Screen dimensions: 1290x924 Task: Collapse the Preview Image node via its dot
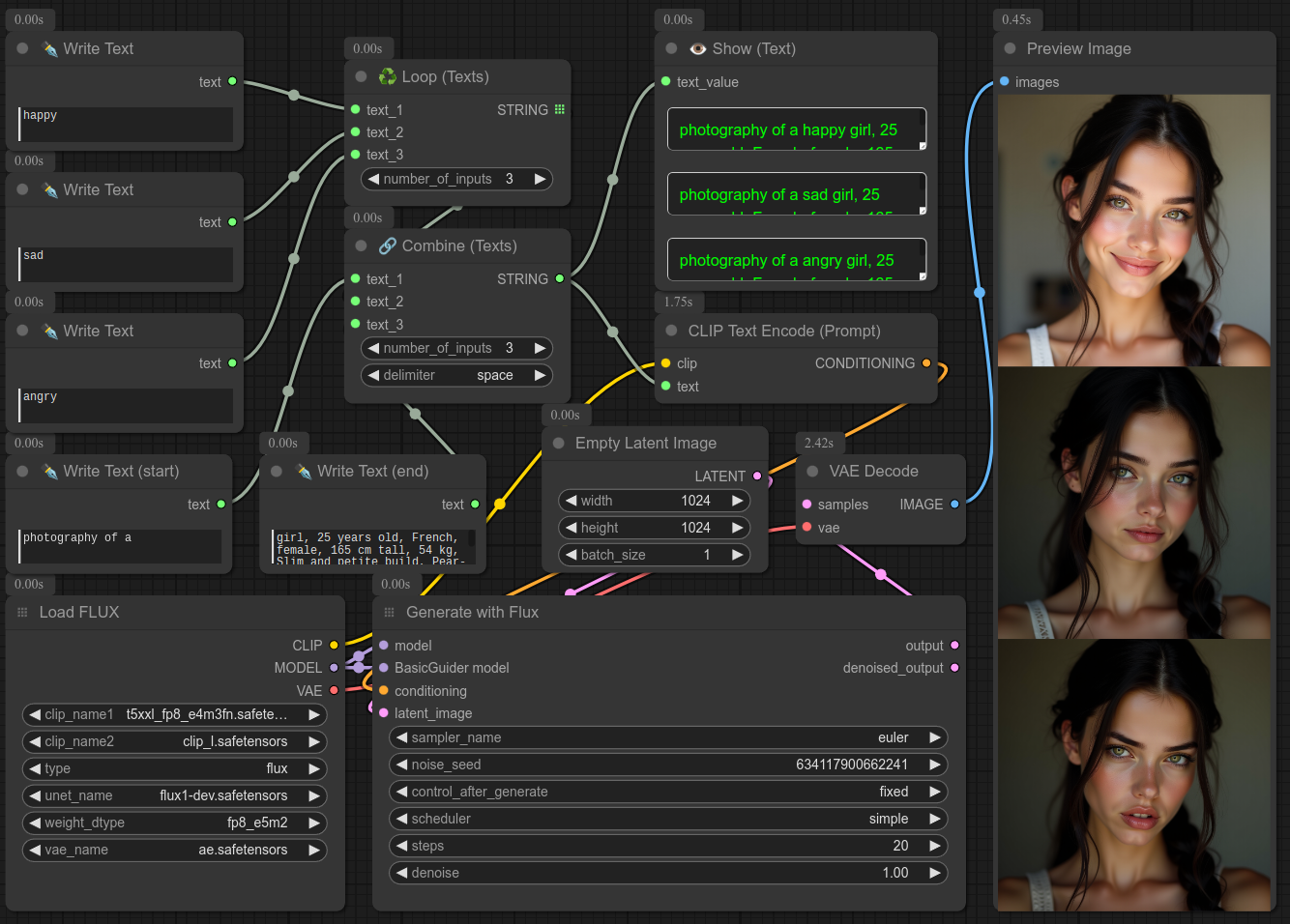(1010, 49)
